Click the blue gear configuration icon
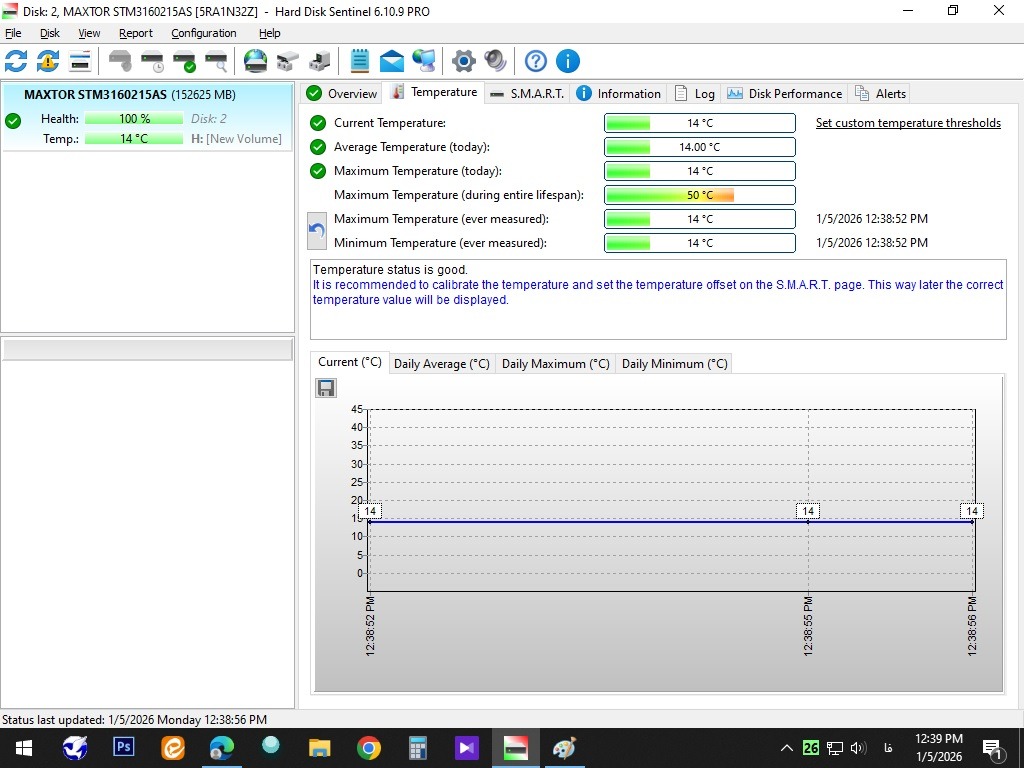 [x=463, y=61]
